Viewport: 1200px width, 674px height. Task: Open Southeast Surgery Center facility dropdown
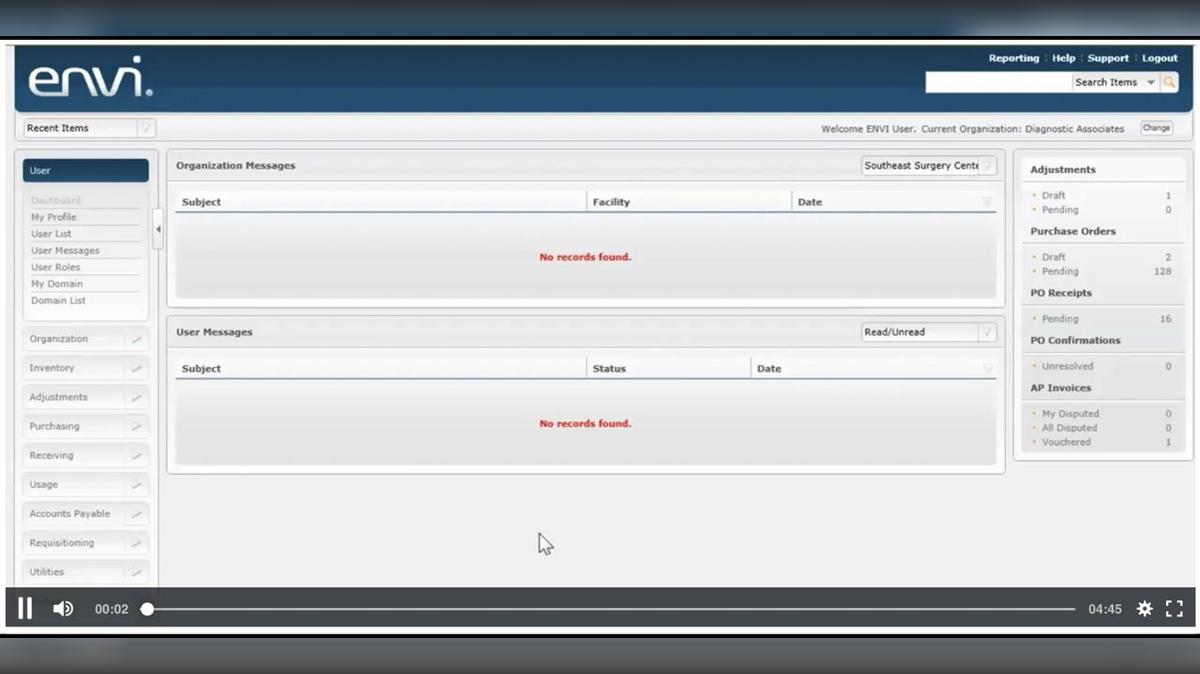pyautogui.click(x=929, y=166)
